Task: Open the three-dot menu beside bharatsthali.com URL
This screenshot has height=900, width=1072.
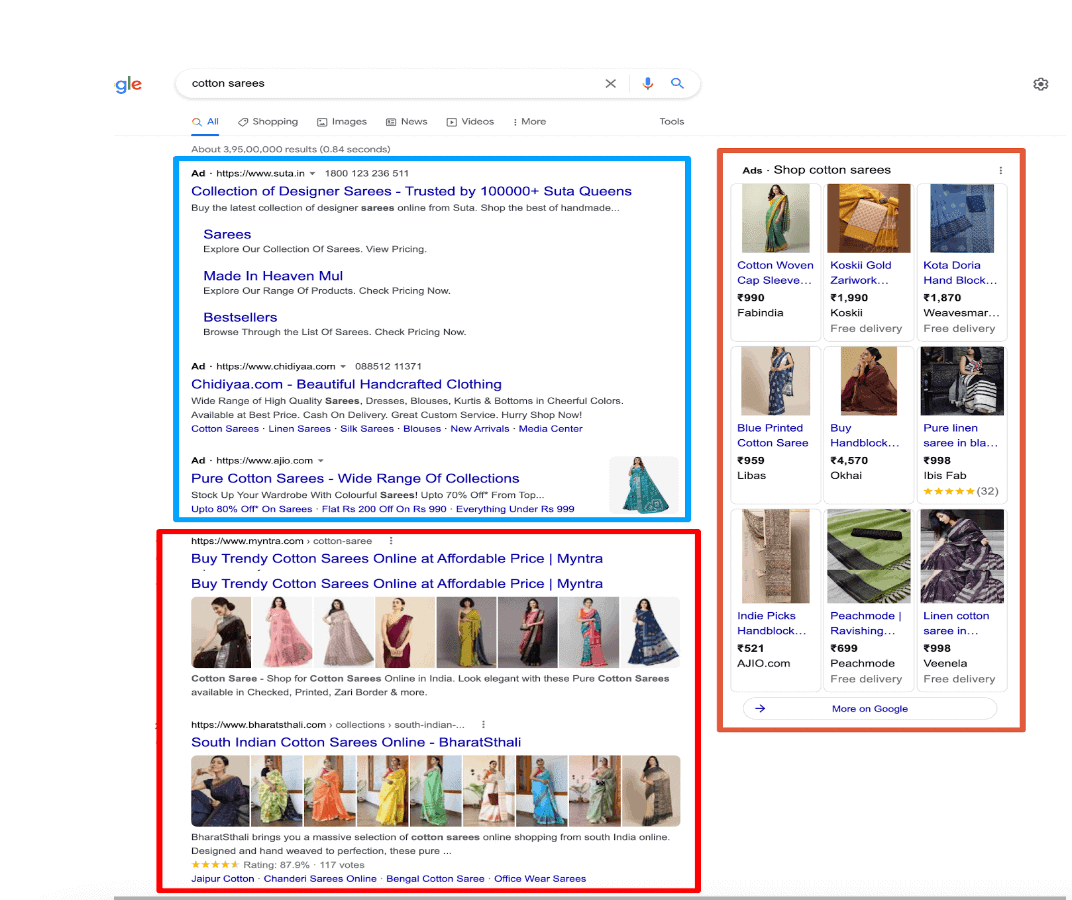Action: pyautogui.click(x=483, y=725)
